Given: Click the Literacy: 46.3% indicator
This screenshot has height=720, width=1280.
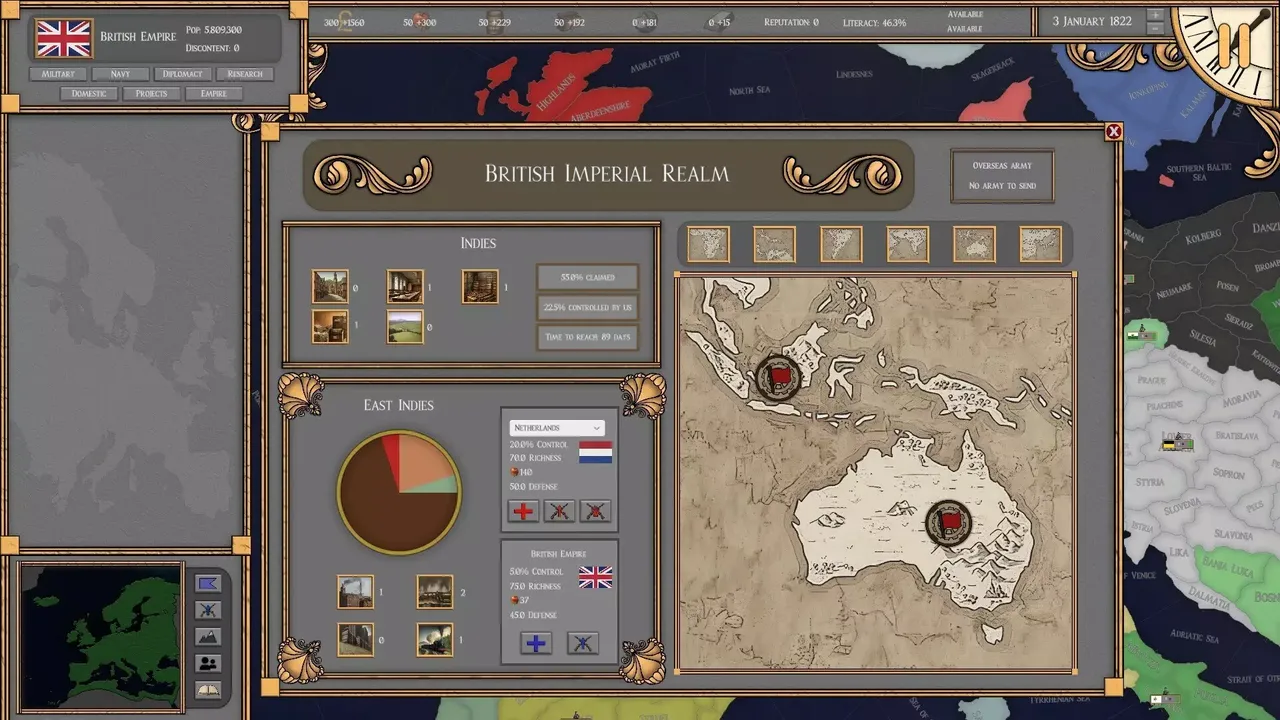Looking at the screenshot, I should point(875,22).
